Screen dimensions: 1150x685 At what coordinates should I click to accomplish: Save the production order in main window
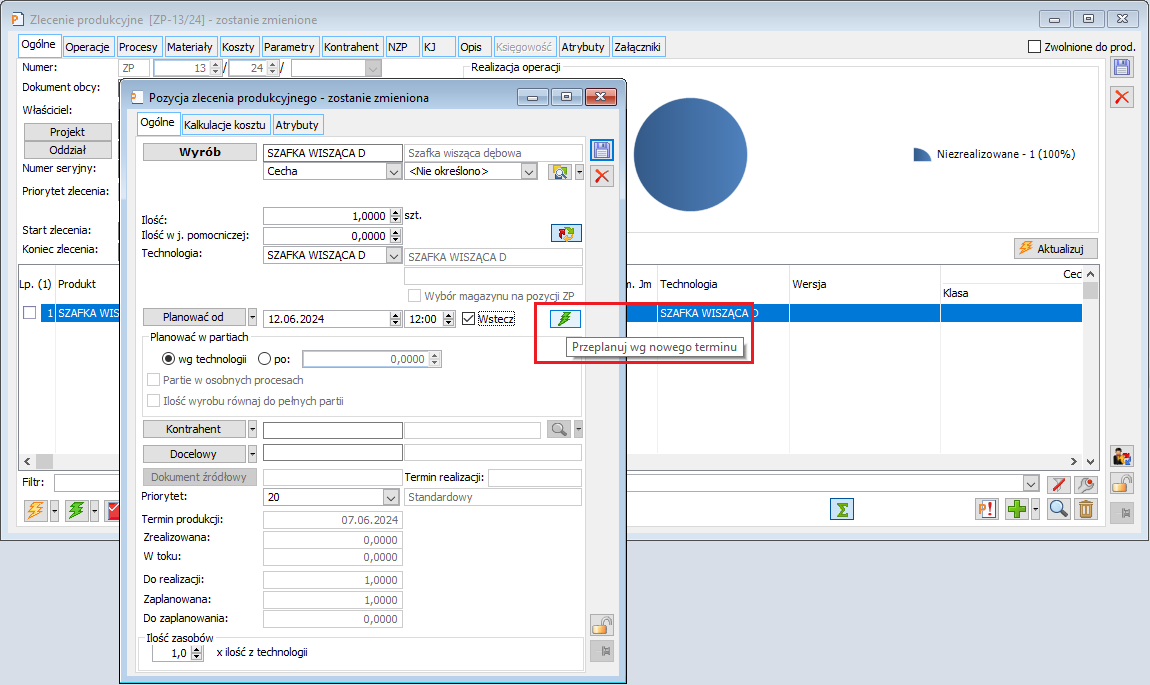point(1121,68)
